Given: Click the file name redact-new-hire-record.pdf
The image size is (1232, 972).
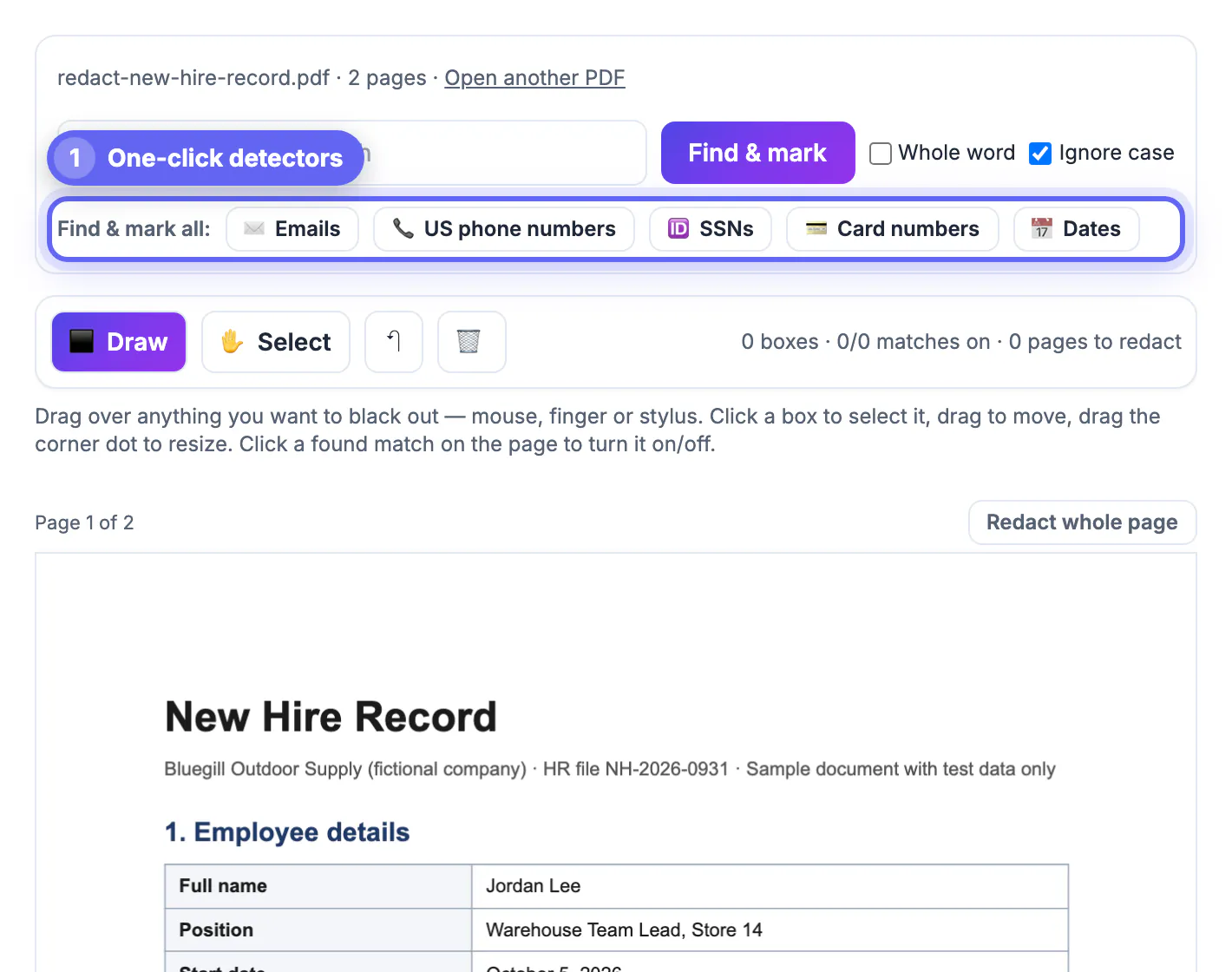Looking at the screenshot, I should (193, 78).
